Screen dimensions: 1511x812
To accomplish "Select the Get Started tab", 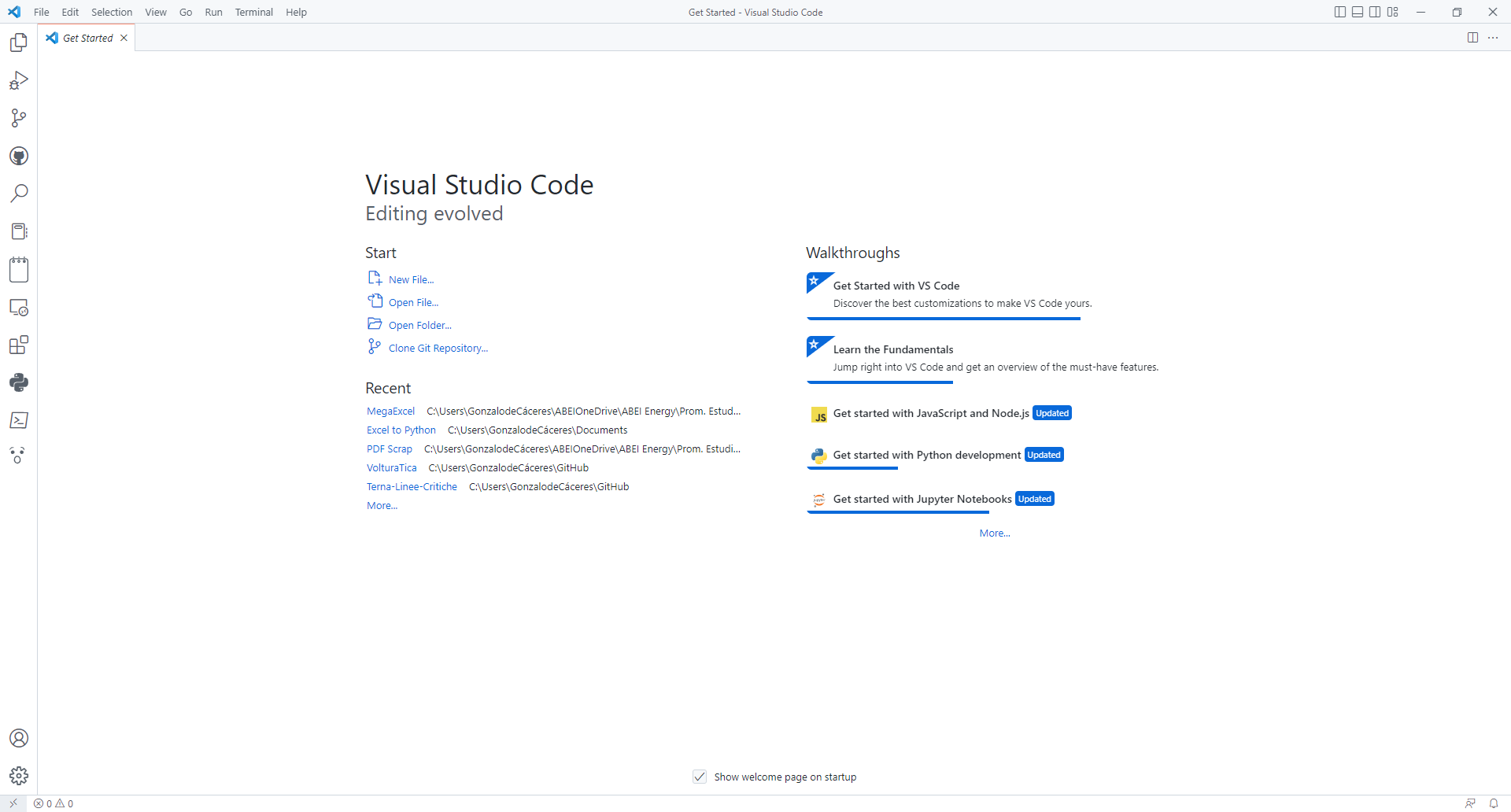I will [x=87, y=37].
